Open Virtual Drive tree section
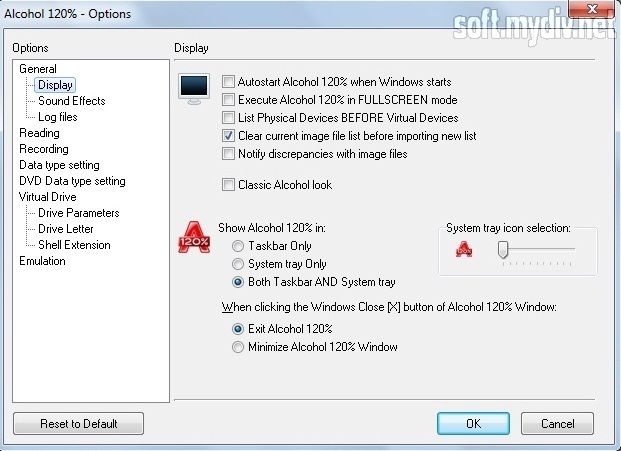The width and height of the screenshot is (621, 451). [48, 197]
